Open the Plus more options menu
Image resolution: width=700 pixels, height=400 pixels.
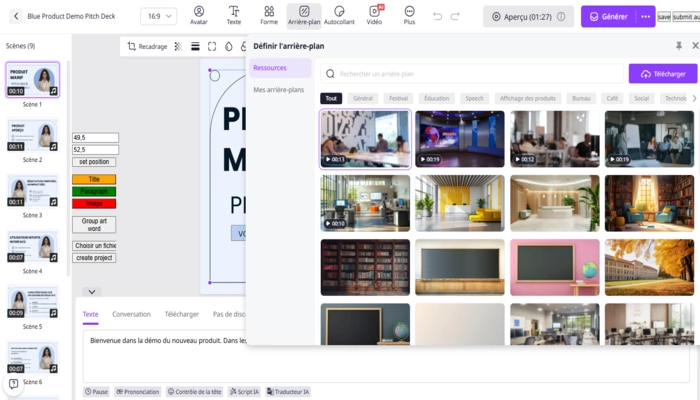point(409,16)
